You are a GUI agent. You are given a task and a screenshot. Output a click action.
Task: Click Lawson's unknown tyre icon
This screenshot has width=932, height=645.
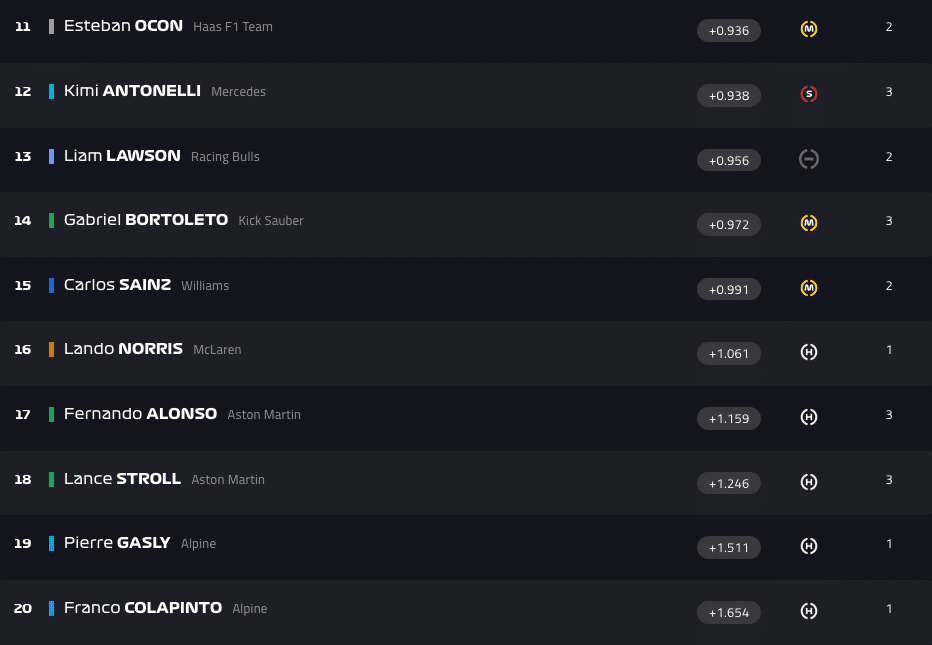point(809,159)
